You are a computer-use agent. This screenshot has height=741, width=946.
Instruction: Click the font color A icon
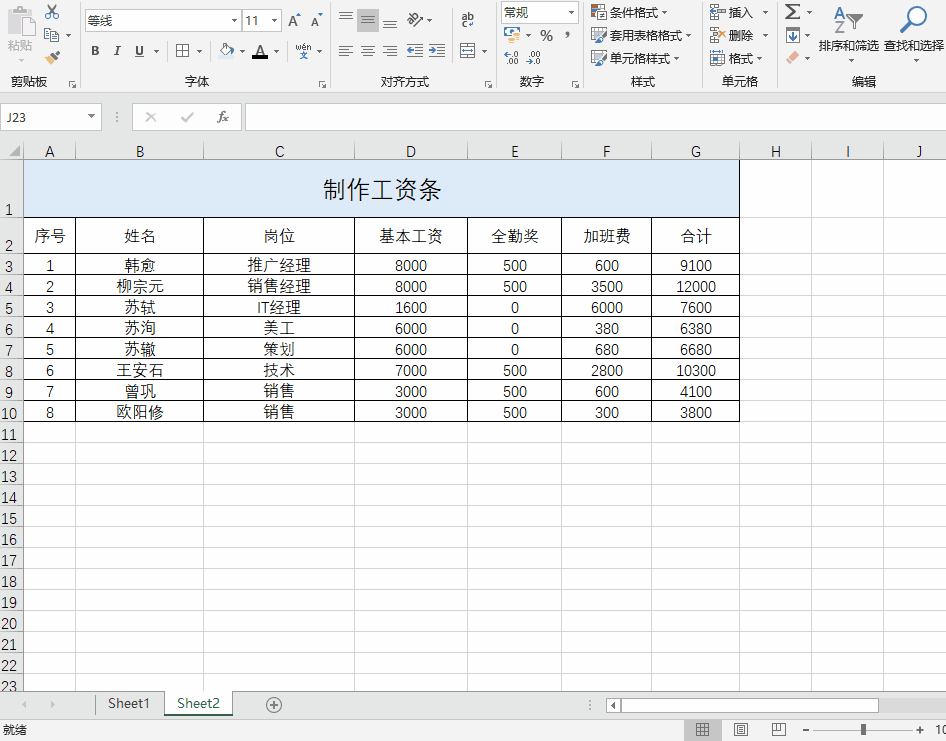(260, 50)
